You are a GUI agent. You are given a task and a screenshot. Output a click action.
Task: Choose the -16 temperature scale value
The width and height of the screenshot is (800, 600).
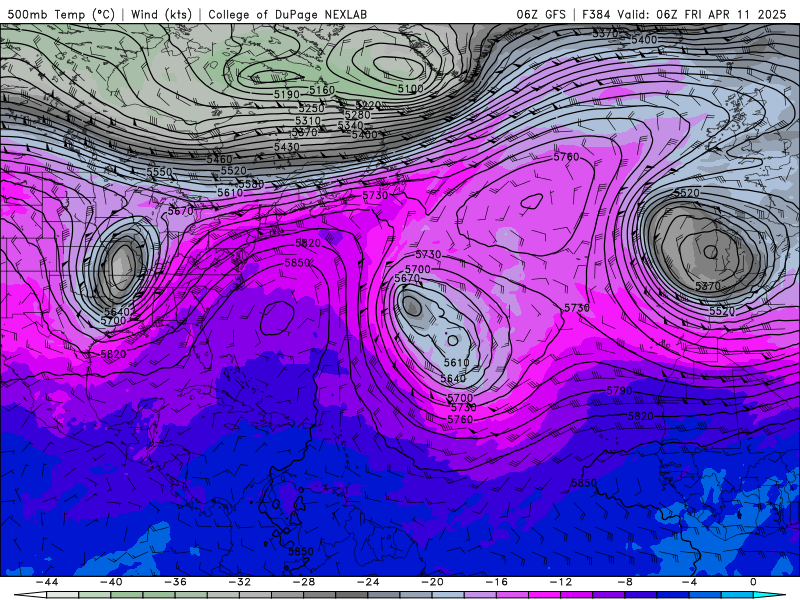pos(496,582)
